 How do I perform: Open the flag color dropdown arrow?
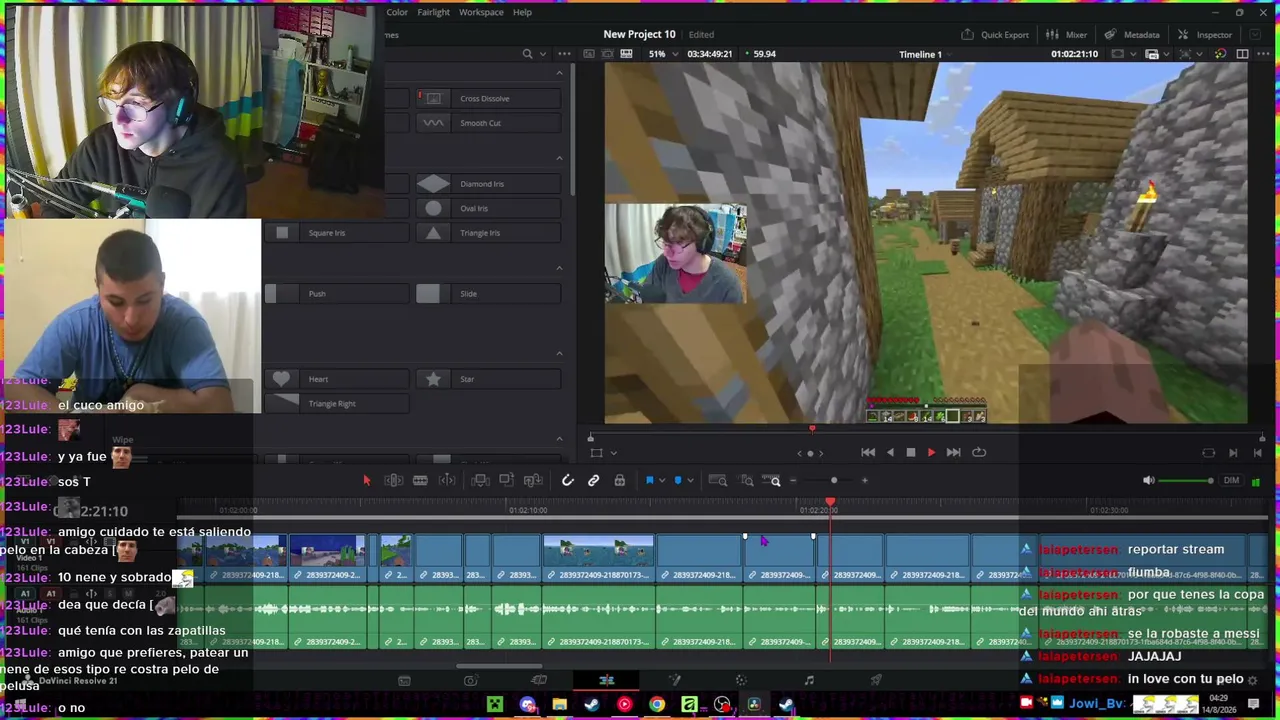(x=661, y=481)
